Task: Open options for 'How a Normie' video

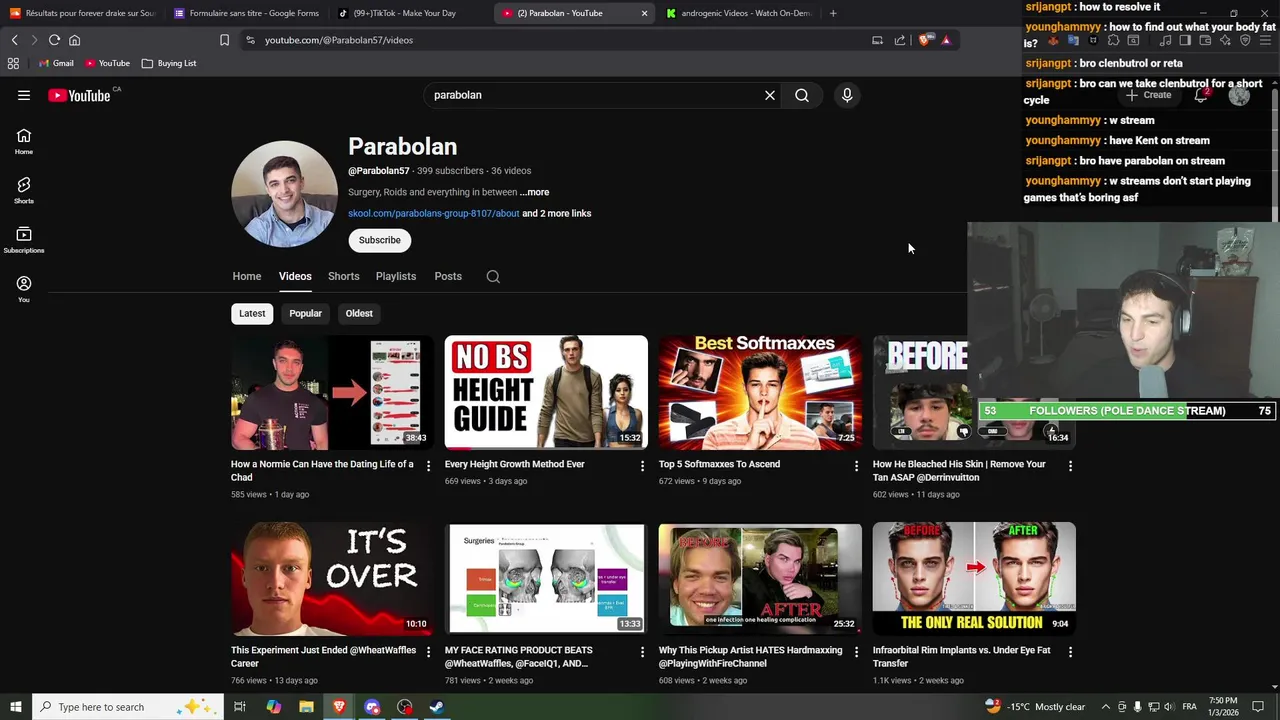Action: 428,466
